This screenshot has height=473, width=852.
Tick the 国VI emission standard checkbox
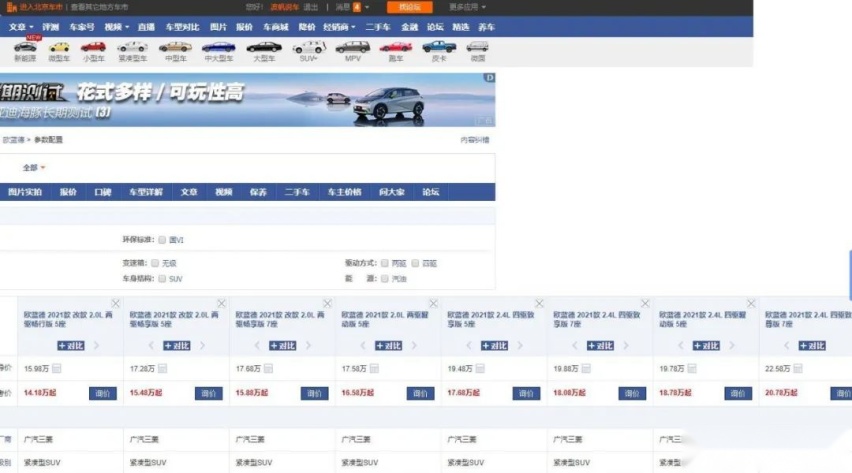(162, 240)
